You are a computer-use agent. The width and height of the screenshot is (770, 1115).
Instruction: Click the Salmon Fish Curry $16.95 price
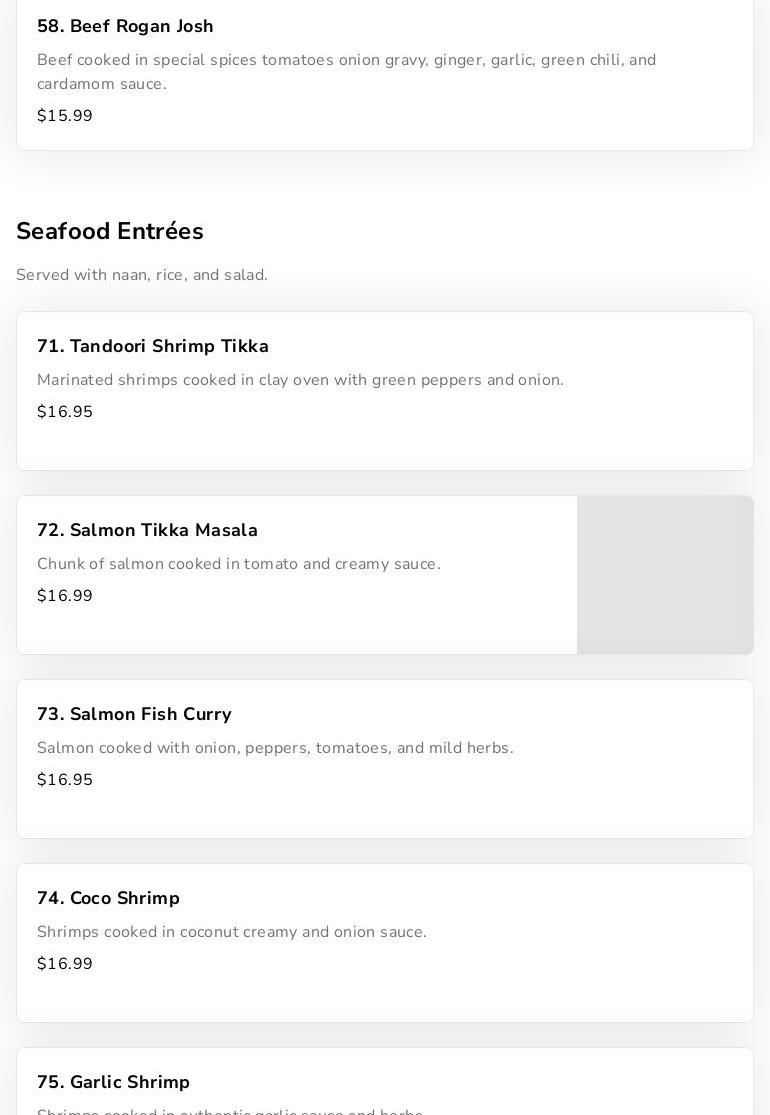pos(65,780)
